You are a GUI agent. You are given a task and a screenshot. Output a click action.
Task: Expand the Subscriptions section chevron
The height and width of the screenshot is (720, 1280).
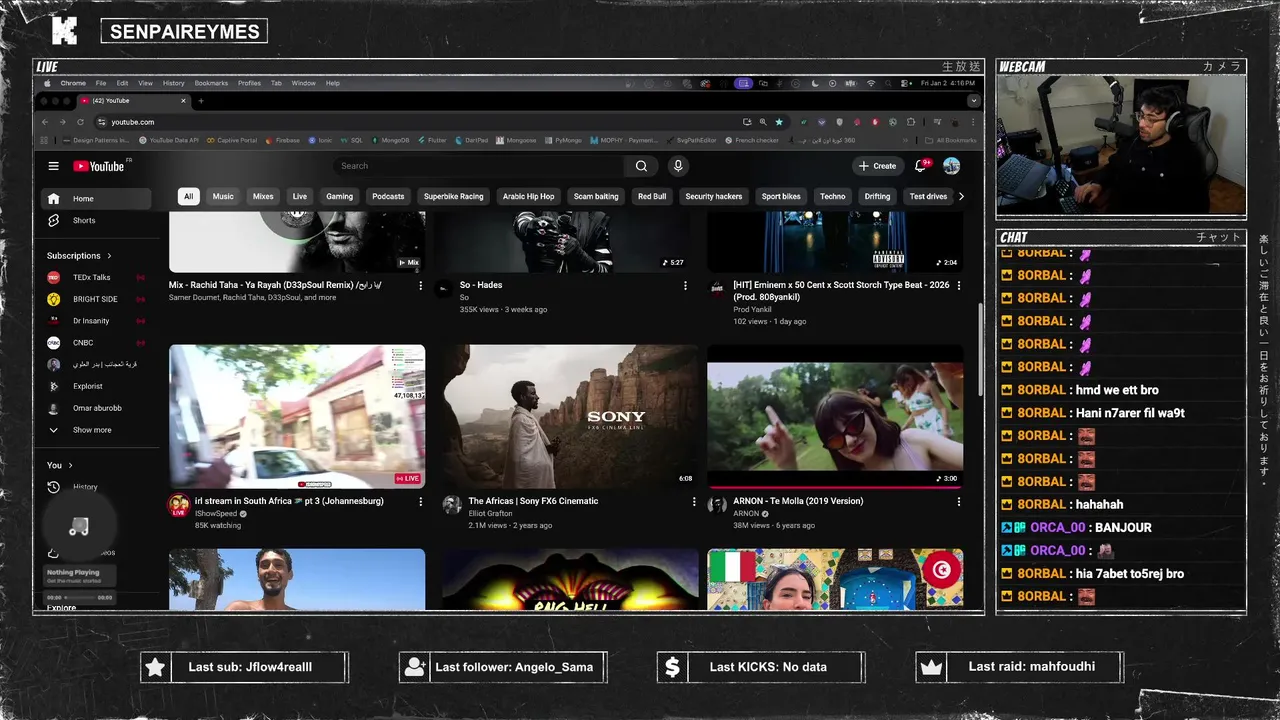point(109,256)
